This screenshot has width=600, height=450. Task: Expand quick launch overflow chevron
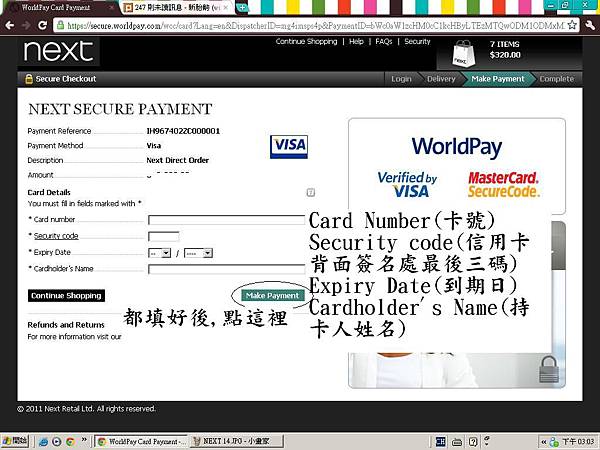point(84,439)
